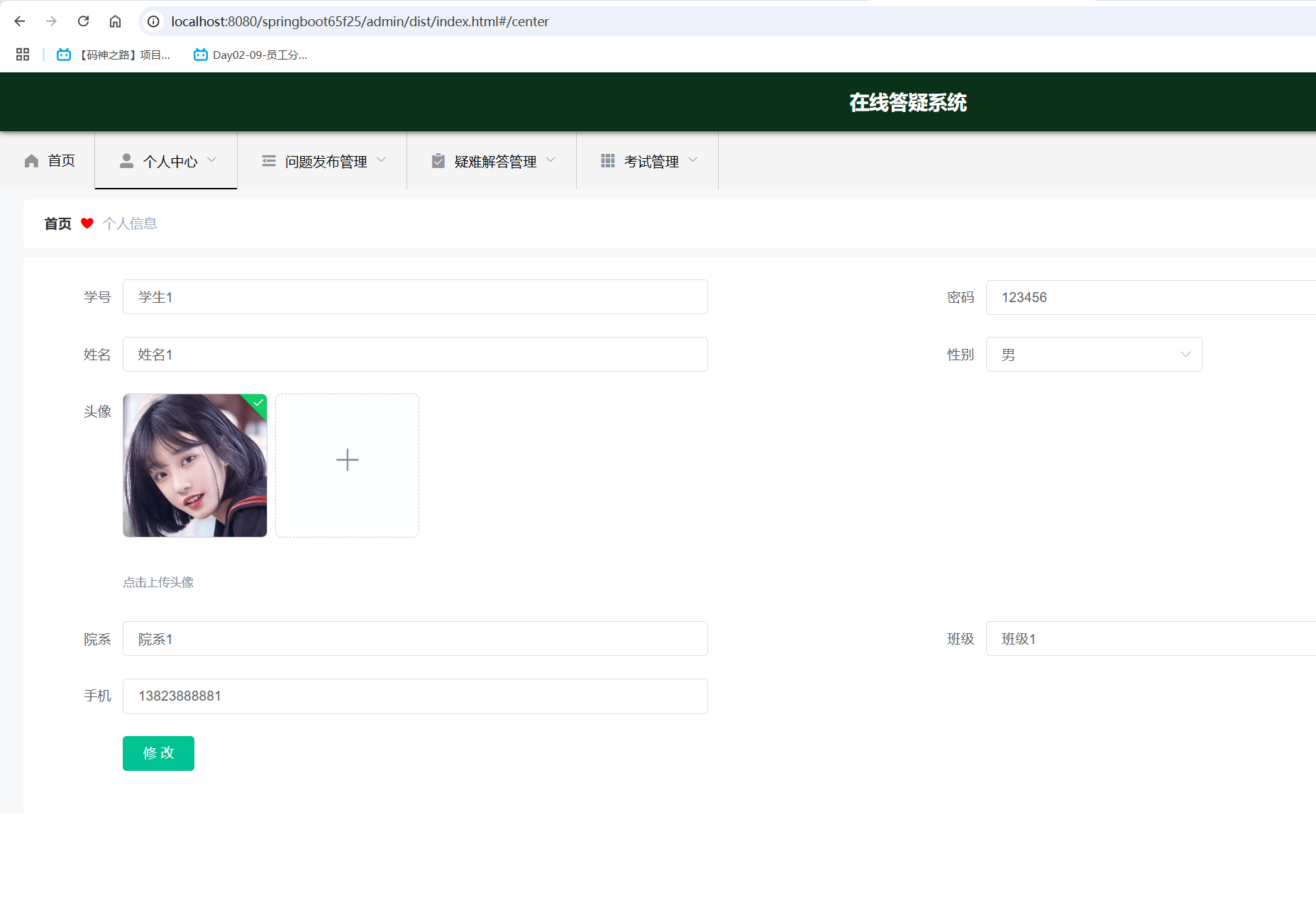1316x907 pixels.
Task: Click 点击上传头像 hint text
Action: (158, 582)
